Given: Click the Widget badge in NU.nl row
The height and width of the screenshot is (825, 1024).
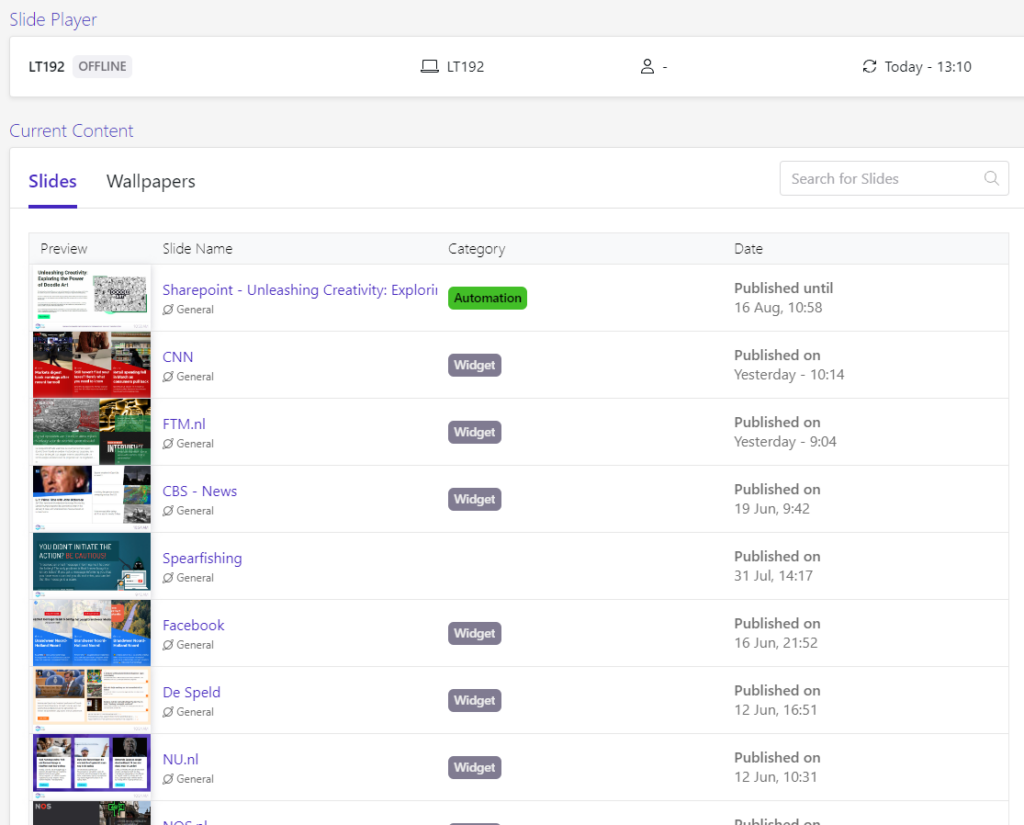Looking at the screenshot, I should coord(475,768).
